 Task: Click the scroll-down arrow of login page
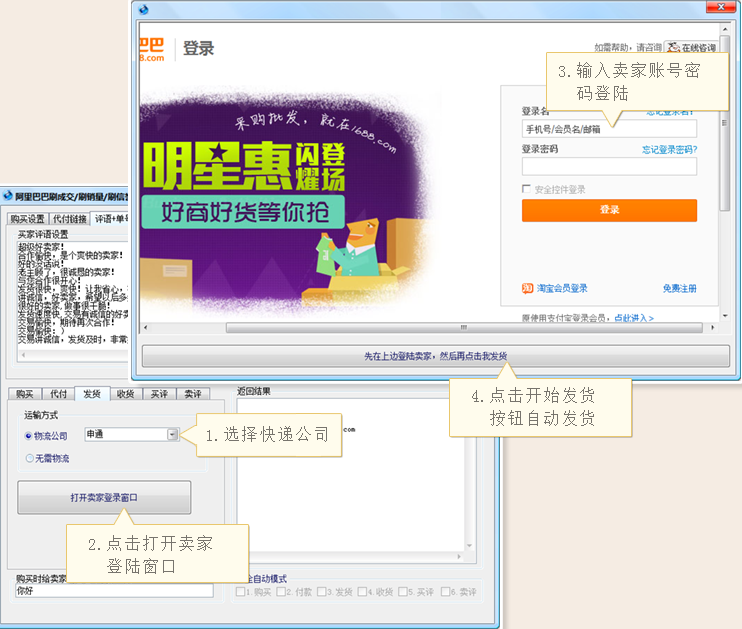coord(725,316)
